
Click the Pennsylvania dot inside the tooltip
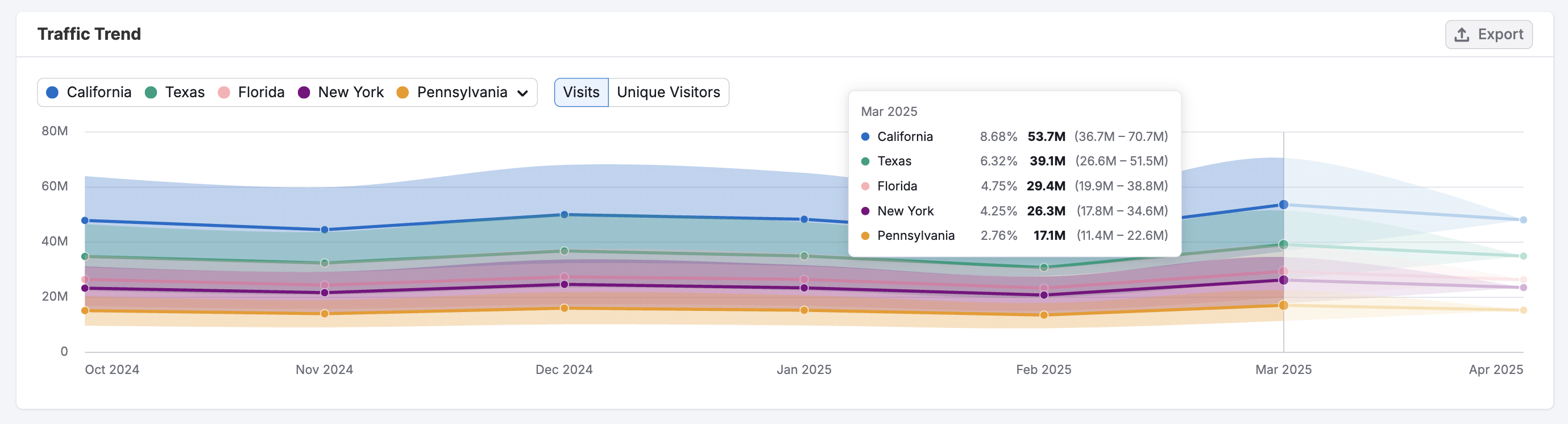pyautogui.click(x=865, y=235)
